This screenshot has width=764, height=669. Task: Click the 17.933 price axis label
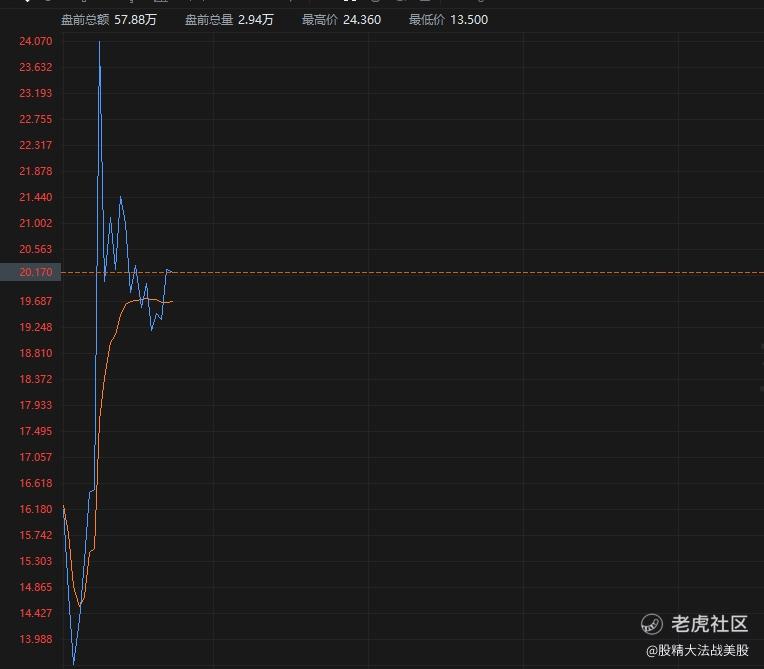click(36, 405)
